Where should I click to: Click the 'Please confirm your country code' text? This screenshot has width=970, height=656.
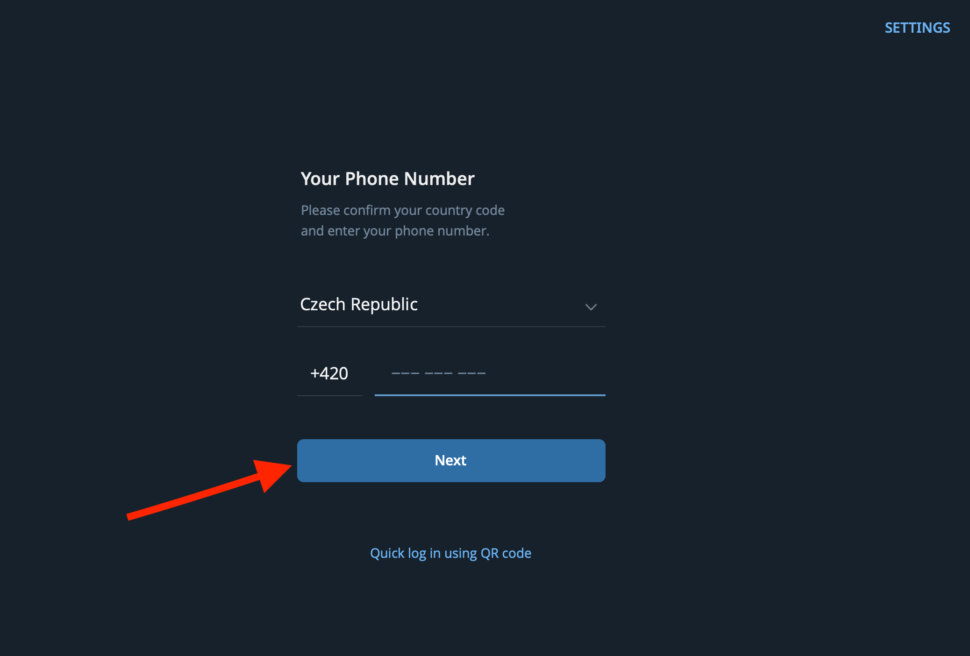pos(402,211)
